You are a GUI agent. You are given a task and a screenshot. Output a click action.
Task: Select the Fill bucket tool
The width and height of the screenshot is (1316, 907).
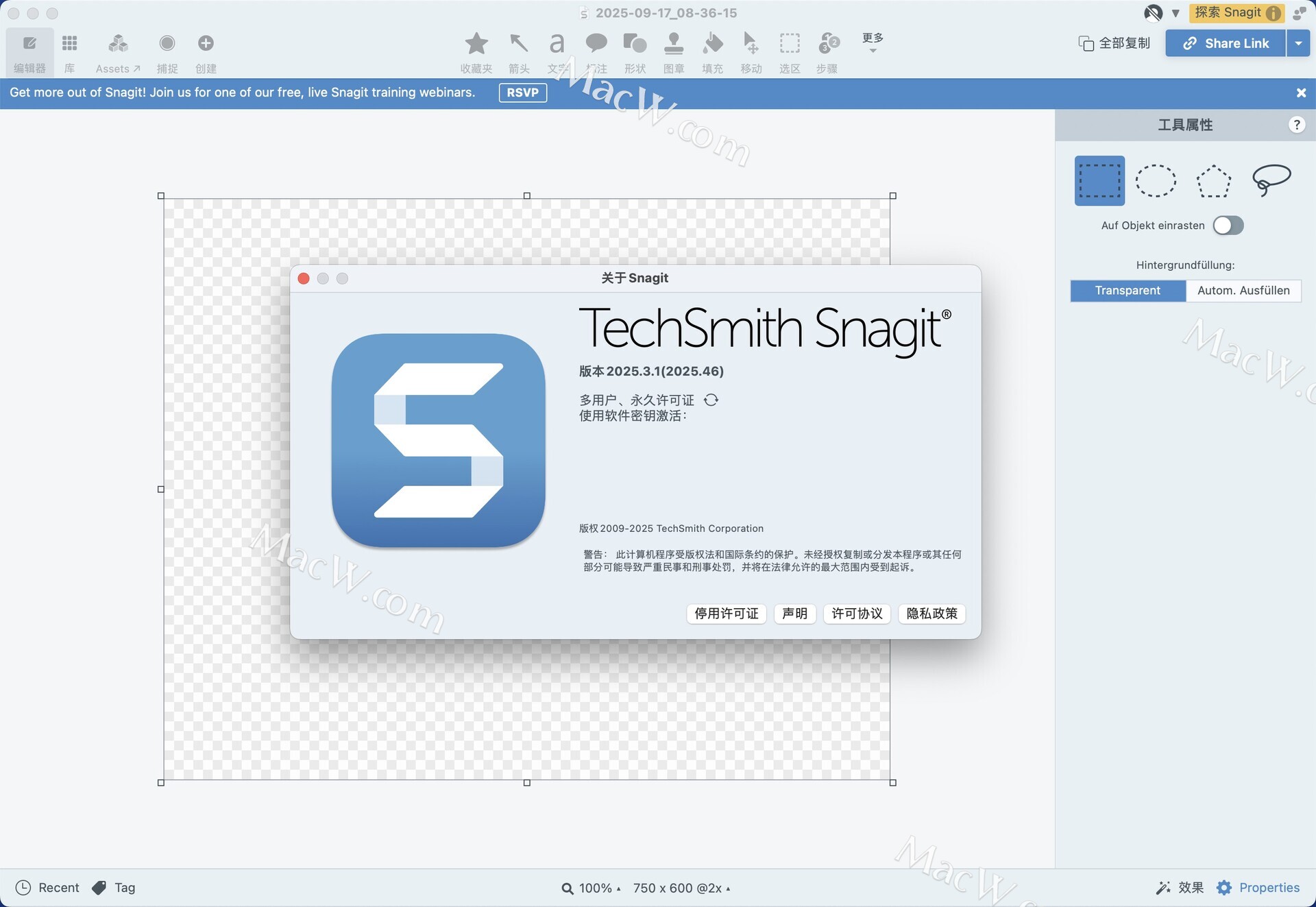tap(713, 52)
